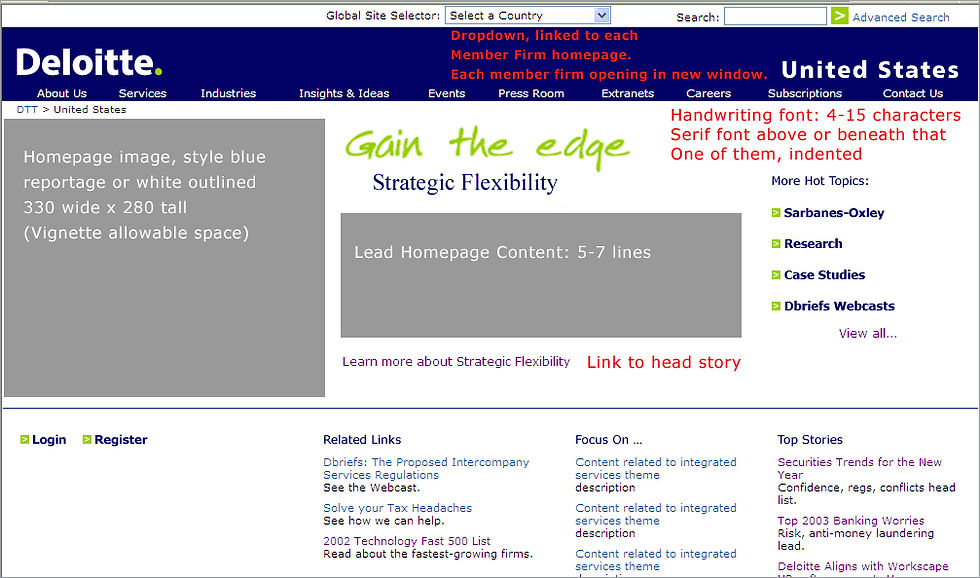Click the green search go arrow button

pyautogui.click(x=839, y=16)
